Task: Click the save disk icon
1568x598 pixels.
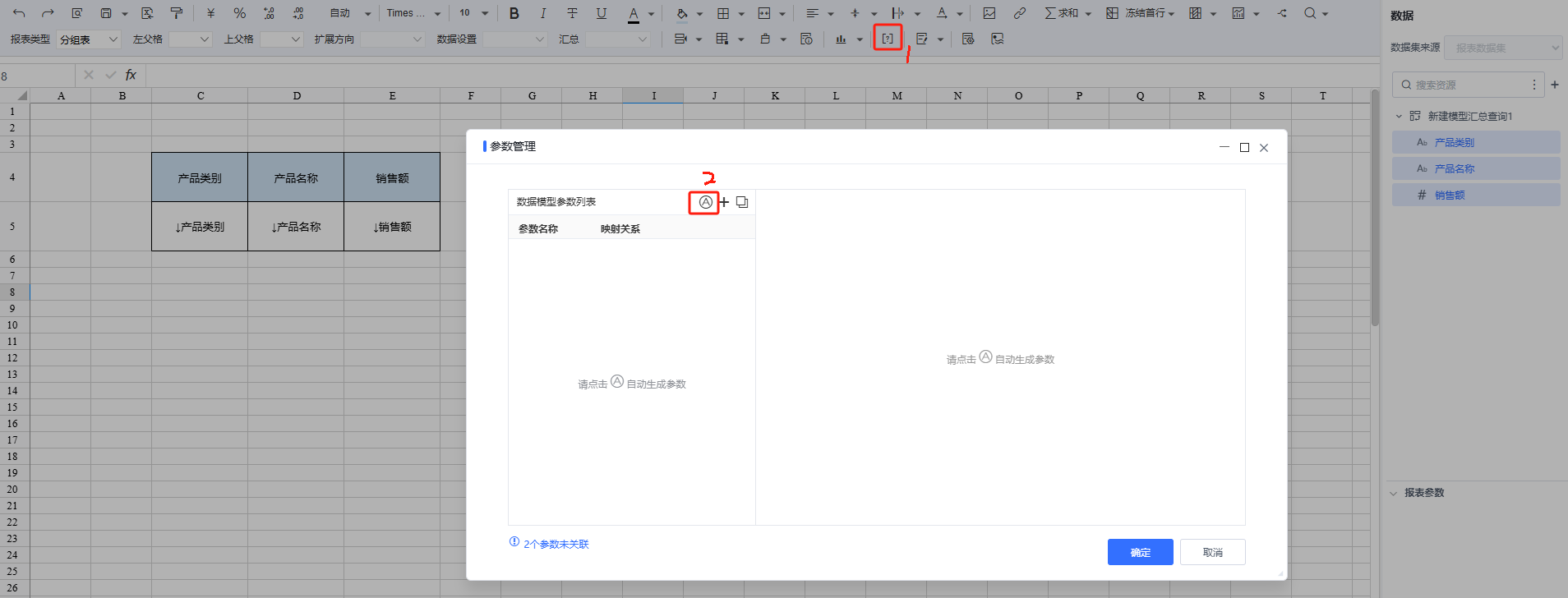Action: pyautogui.click(x=106, y=13)
